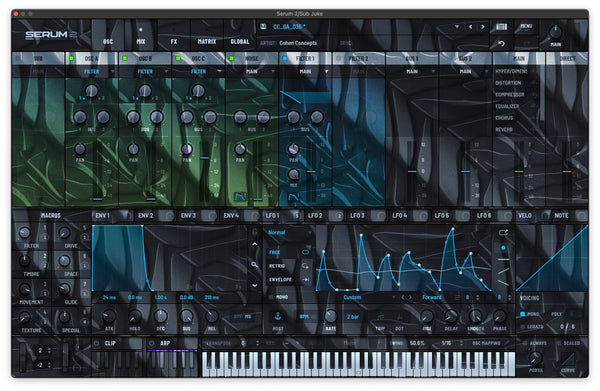This screenshot has width=600, height=391.
Task: Enable the Sub oscillator toggle
Action: click(18, 59)
